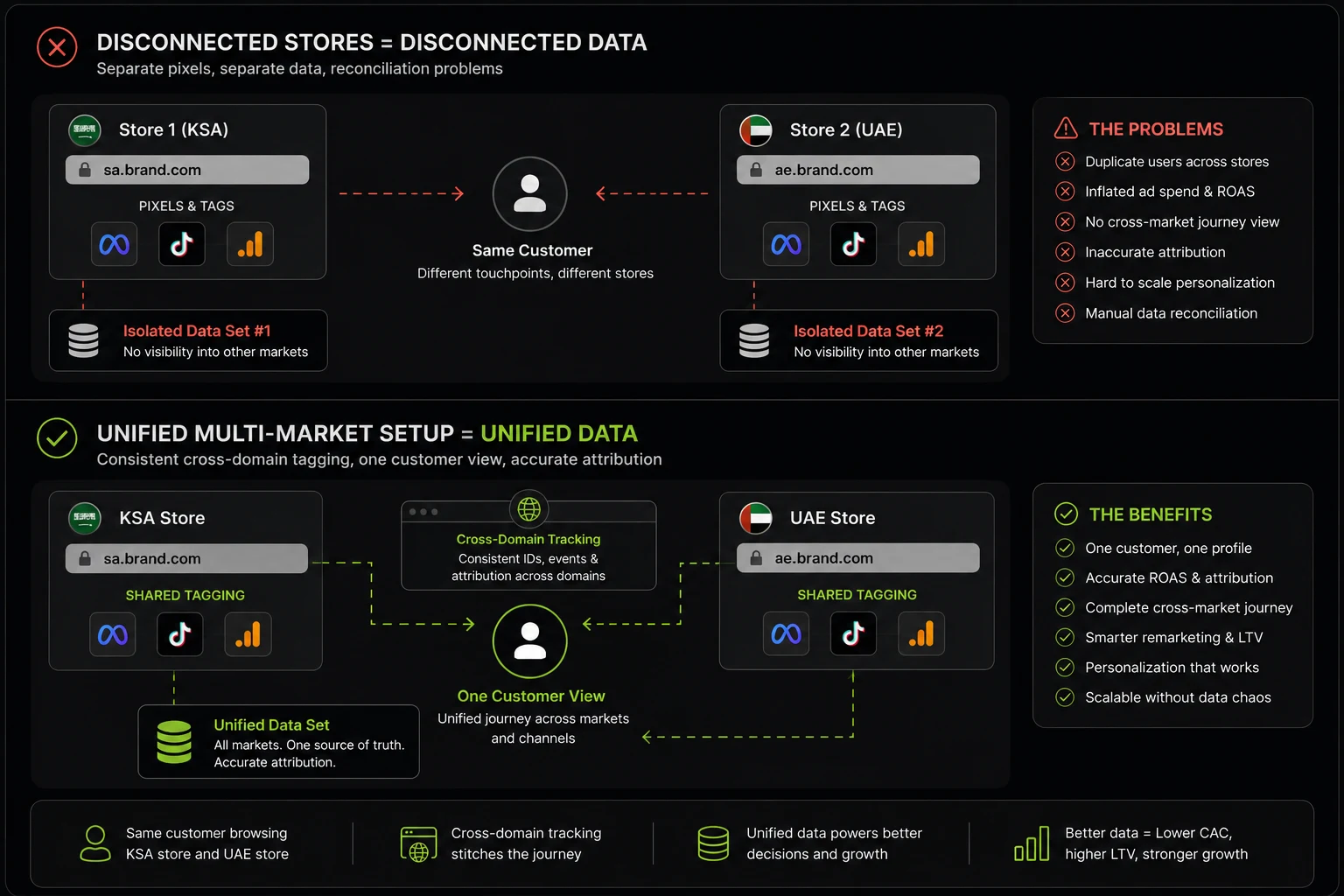Click the sa.brand.com address bar in Store 1 (KSA)
1344x896 pixels.
187,170
